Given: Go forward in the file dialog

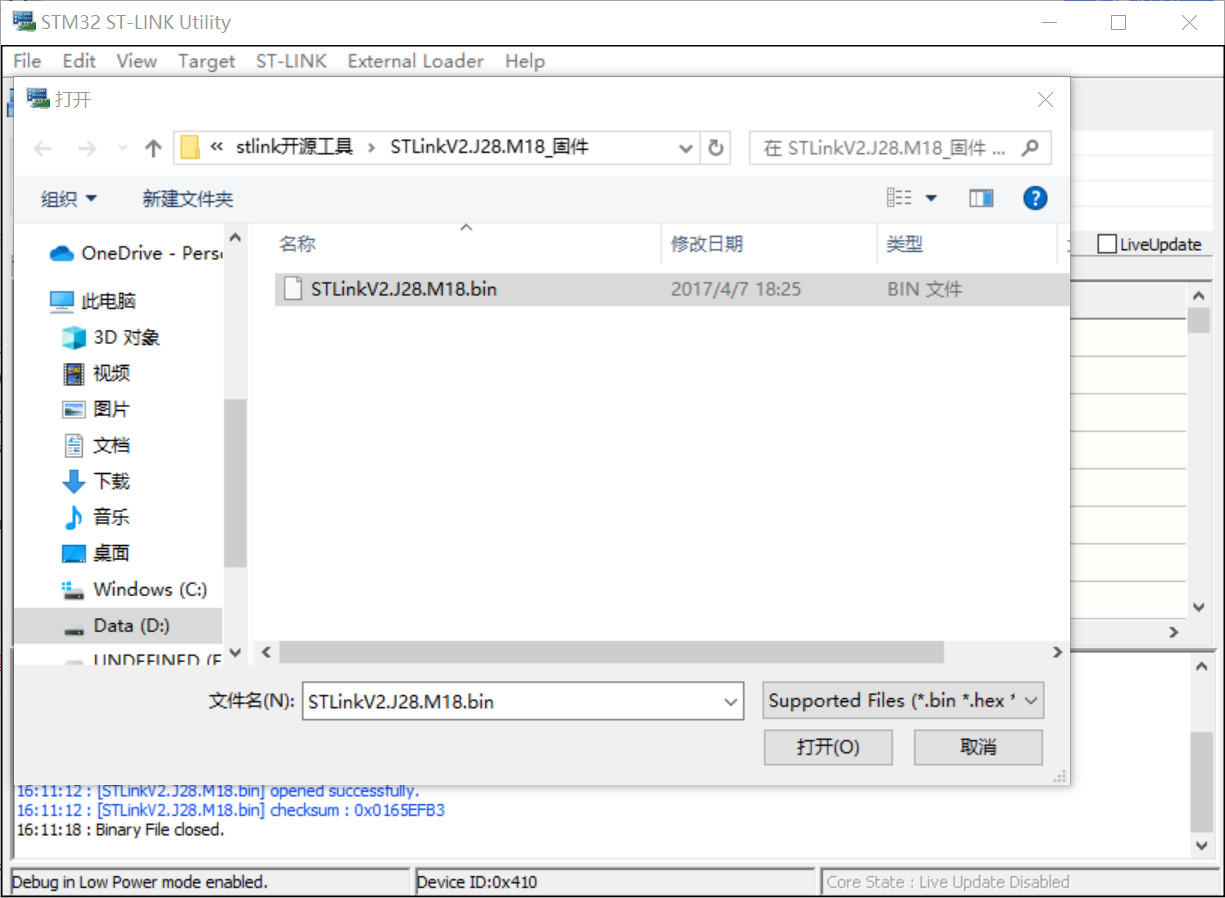Looking at the screenshot, I should coord(86,148).
